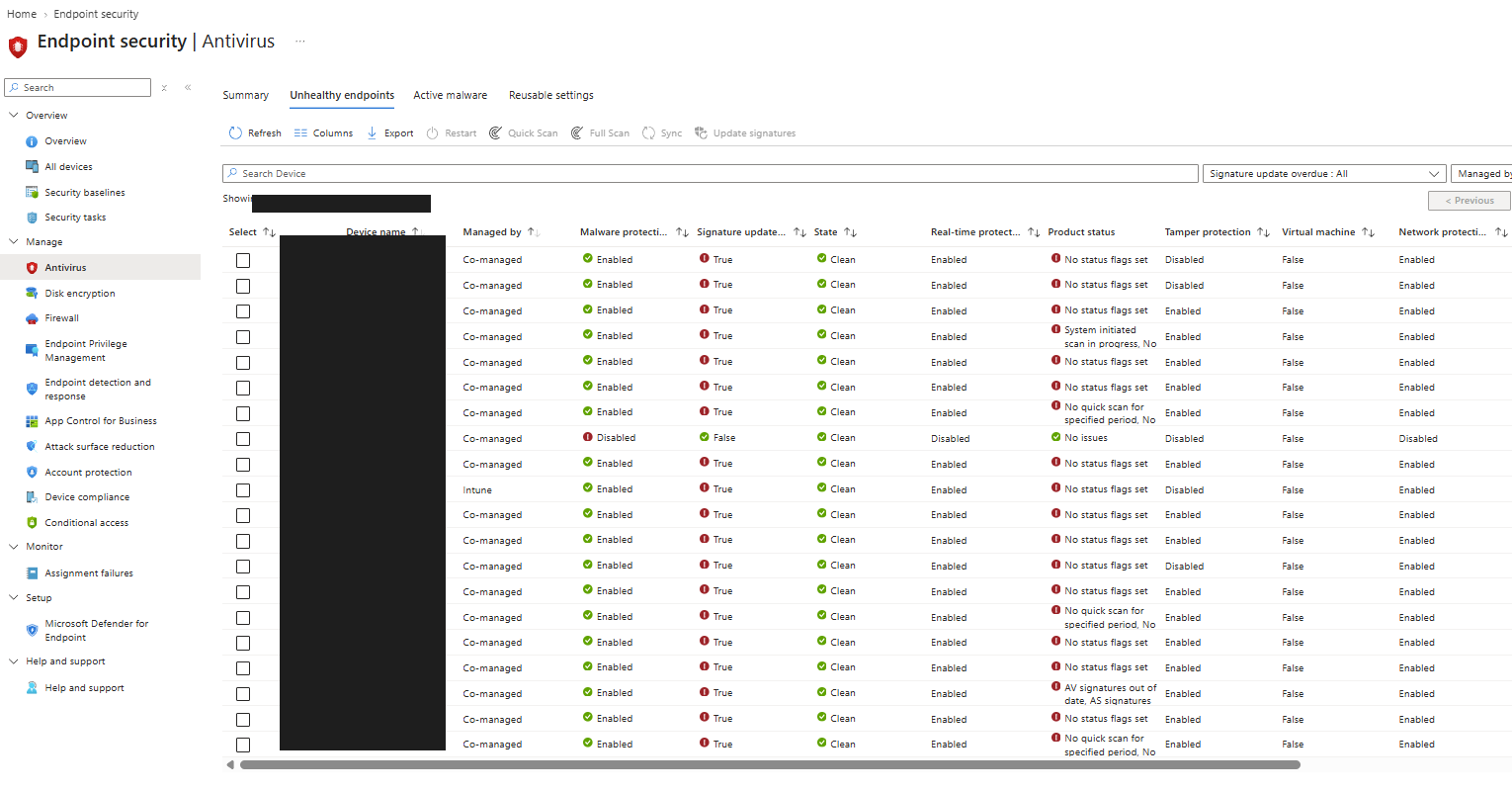Open Assignment failures monitor
Viewport: 1512px width, 791px height.
pyautogui.click(x=89, y=573)
